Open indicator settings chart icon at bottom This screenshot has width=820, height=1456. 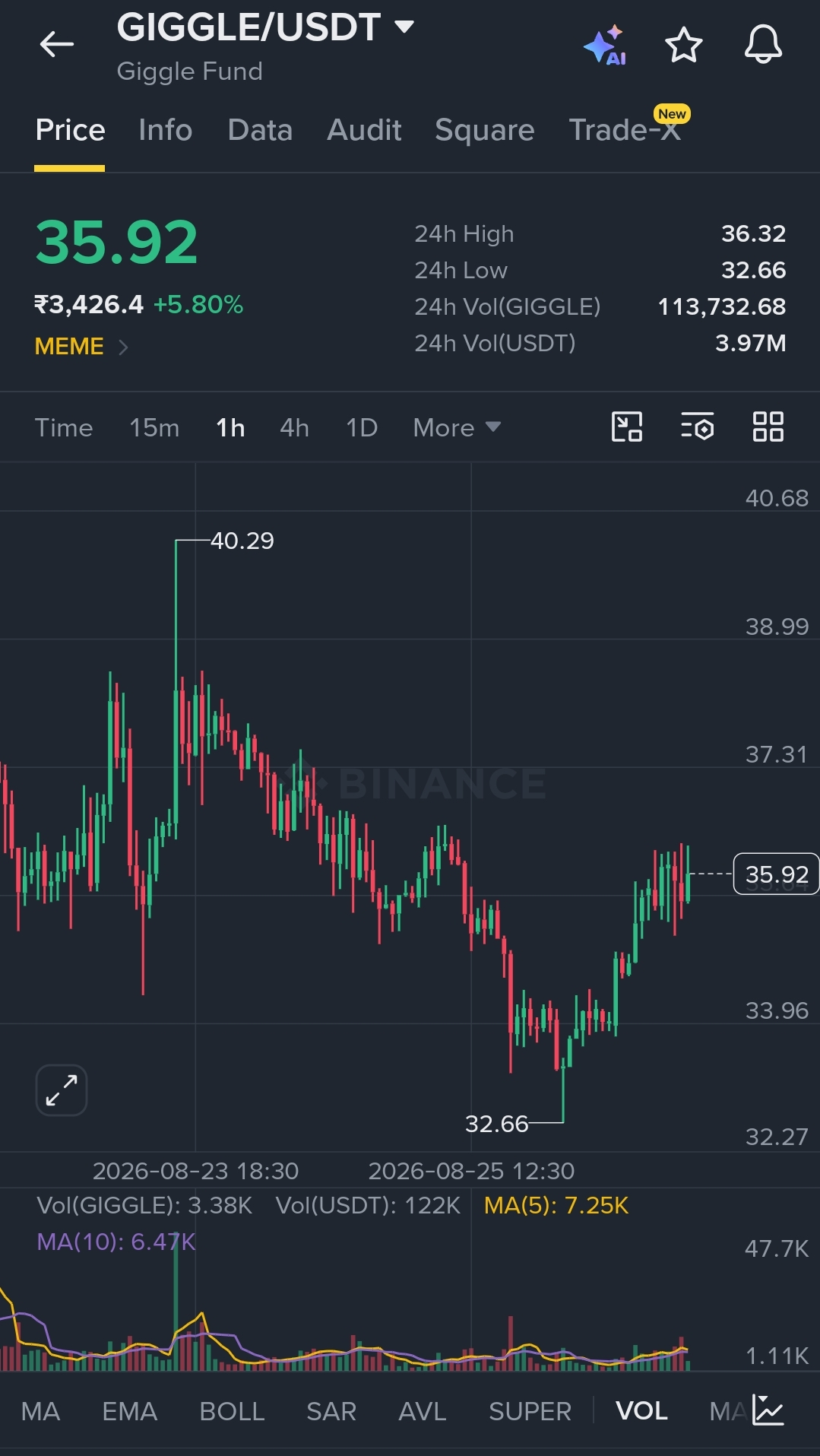[x=768, y=1410]
